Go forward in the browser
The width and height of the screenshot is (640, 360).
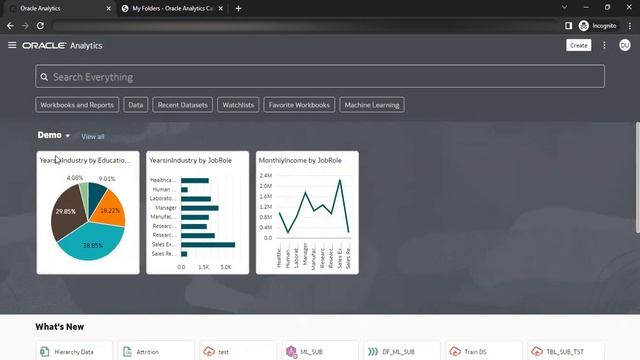click(x=25, y=26)
